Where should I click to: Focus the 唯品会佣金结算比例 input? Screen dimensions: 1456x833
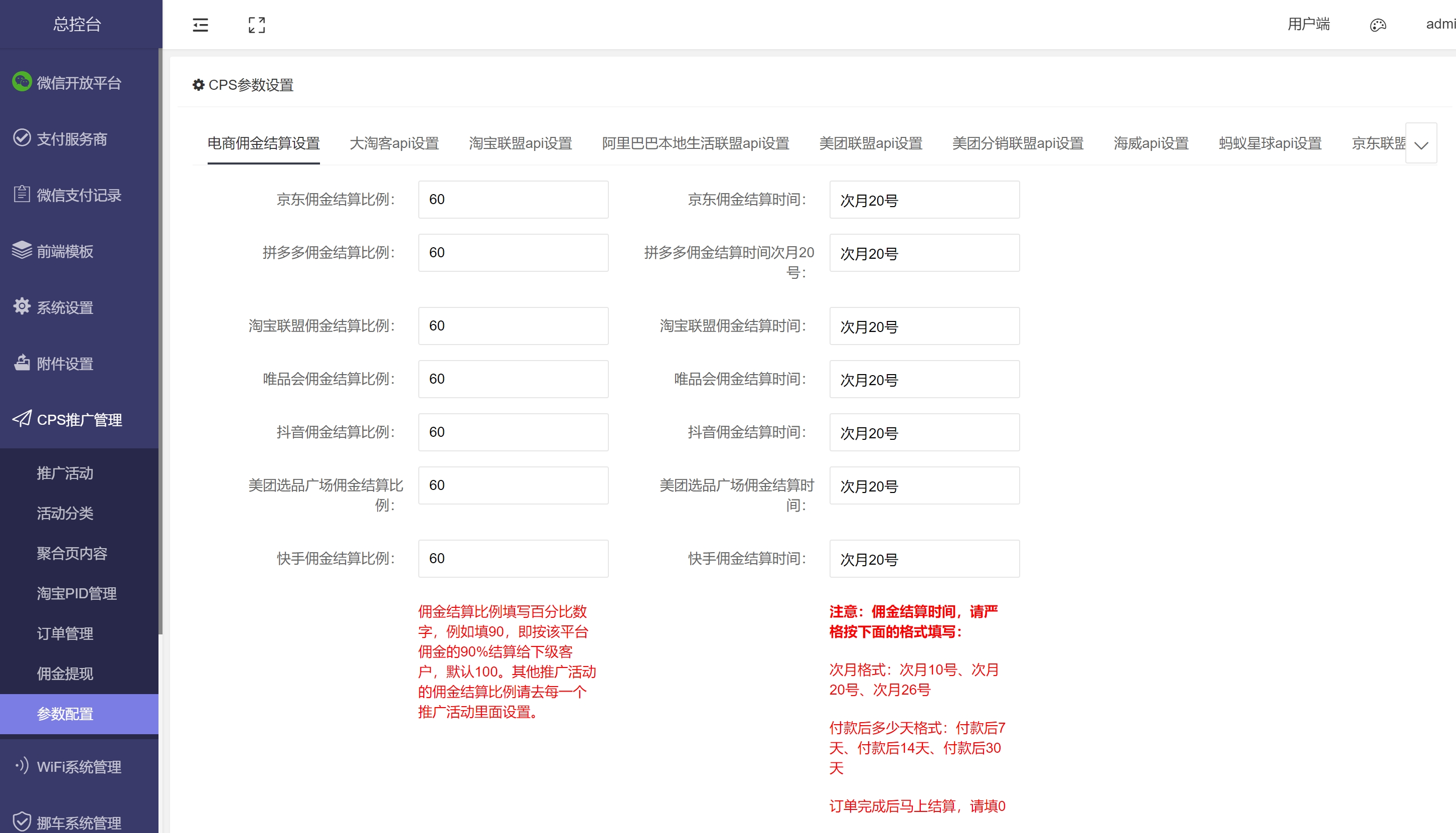[x=513, y=379]
